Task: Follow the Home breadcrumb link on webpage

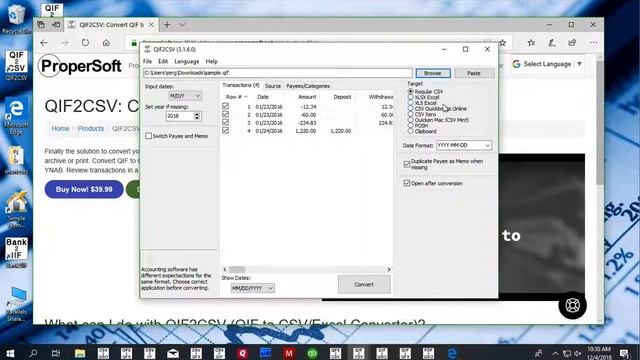Action: click(x=60, y=129)
